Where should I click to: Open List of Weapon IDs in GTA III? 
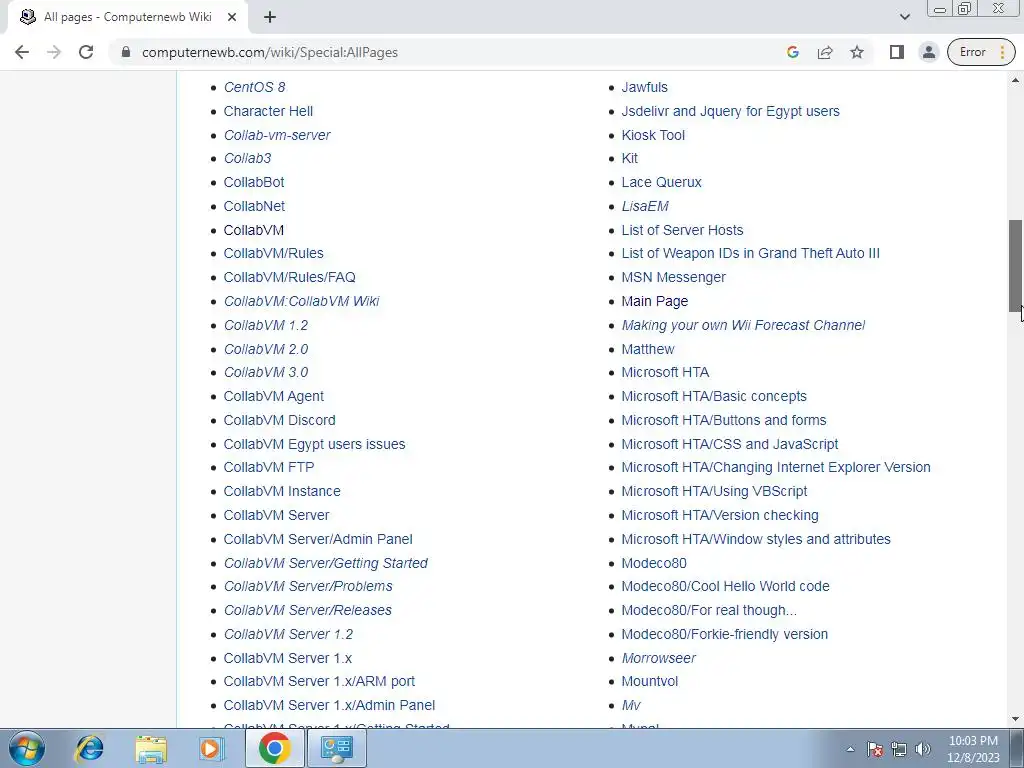750,253
